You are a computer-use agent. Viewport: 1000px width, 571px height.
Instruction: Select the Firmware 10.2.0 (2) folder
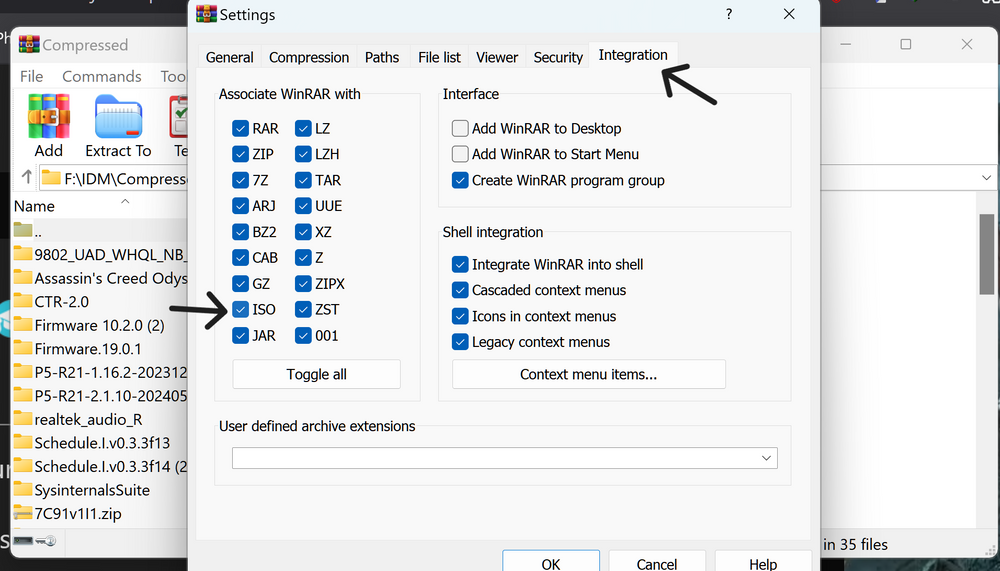99,325
